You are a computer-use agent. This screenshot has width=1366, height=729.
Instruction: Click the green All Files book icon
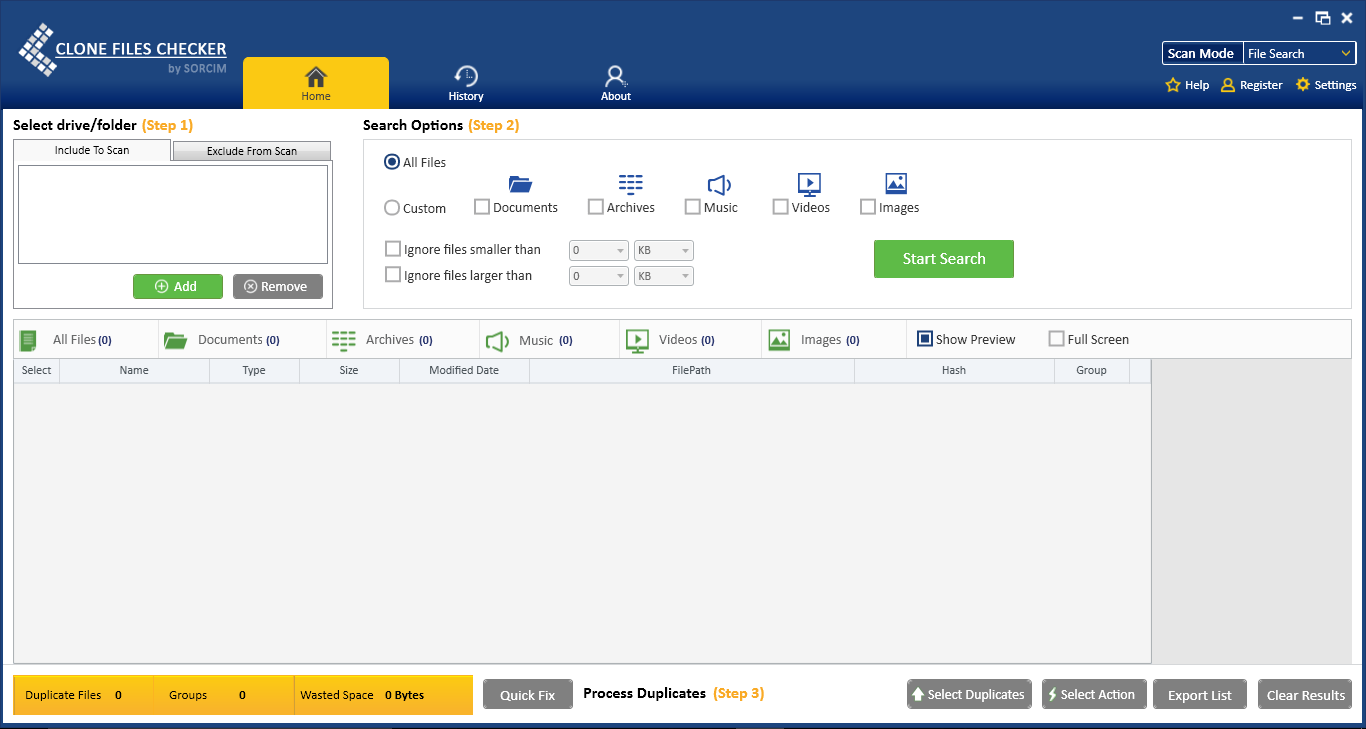pos(28,340)
